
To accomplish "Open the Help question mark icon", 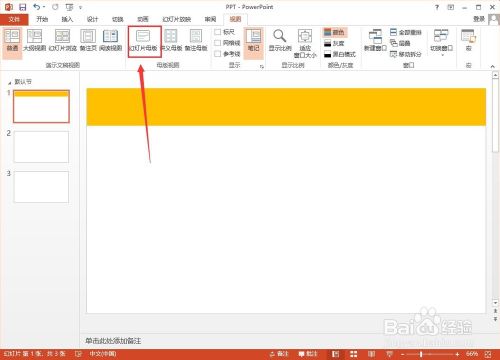I will (437, 7).
